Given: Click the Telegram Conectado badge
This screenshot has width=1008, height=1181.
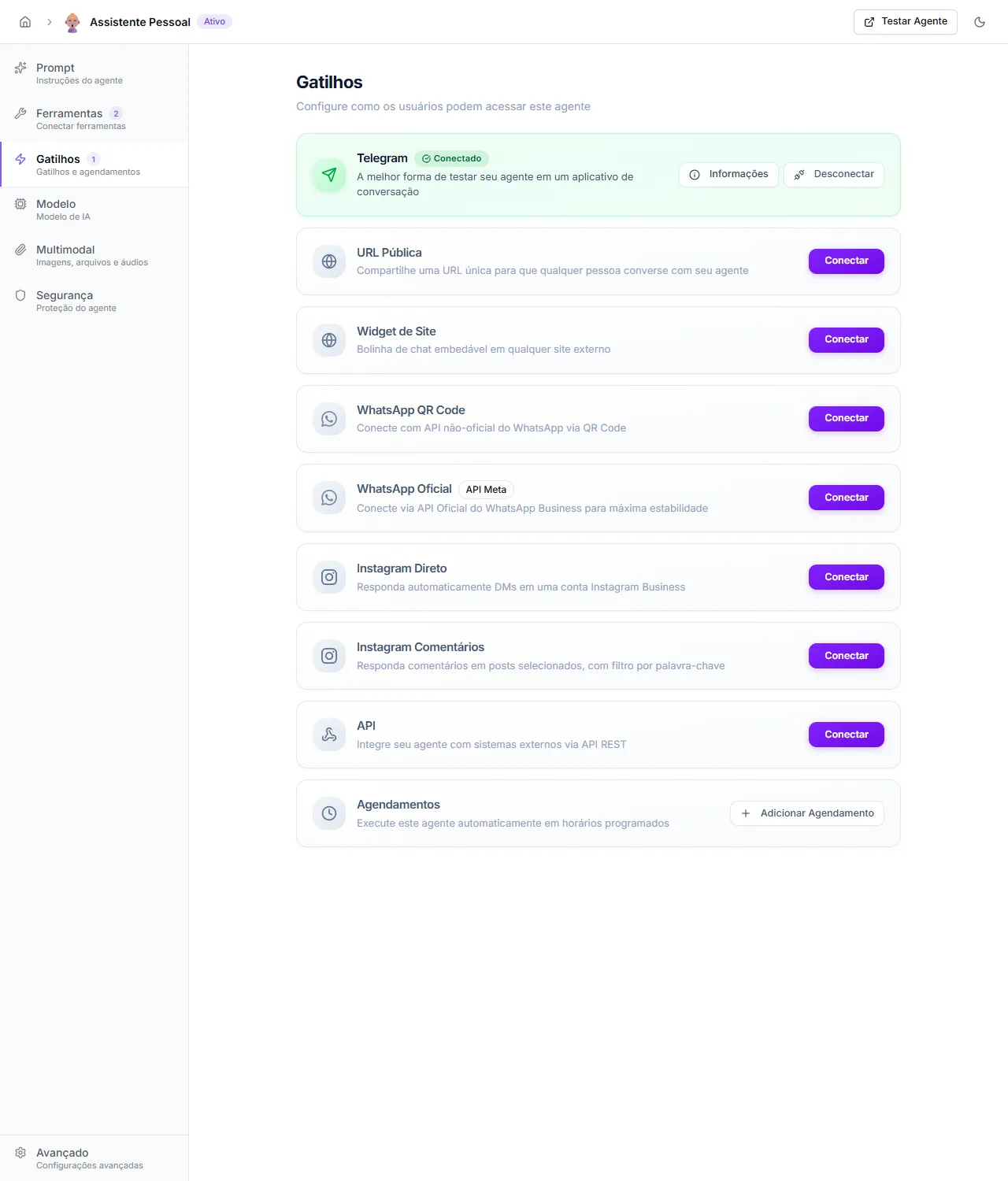Looking at the screenshot, I should click(451, 158).
